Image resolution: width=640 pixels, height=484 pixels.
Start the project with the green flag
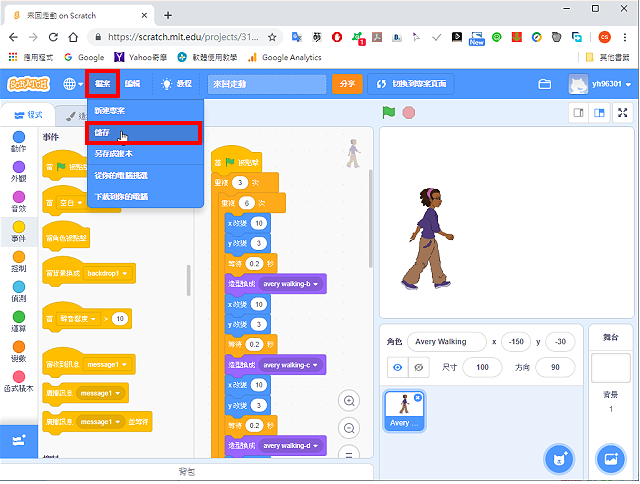click(389, 112)
